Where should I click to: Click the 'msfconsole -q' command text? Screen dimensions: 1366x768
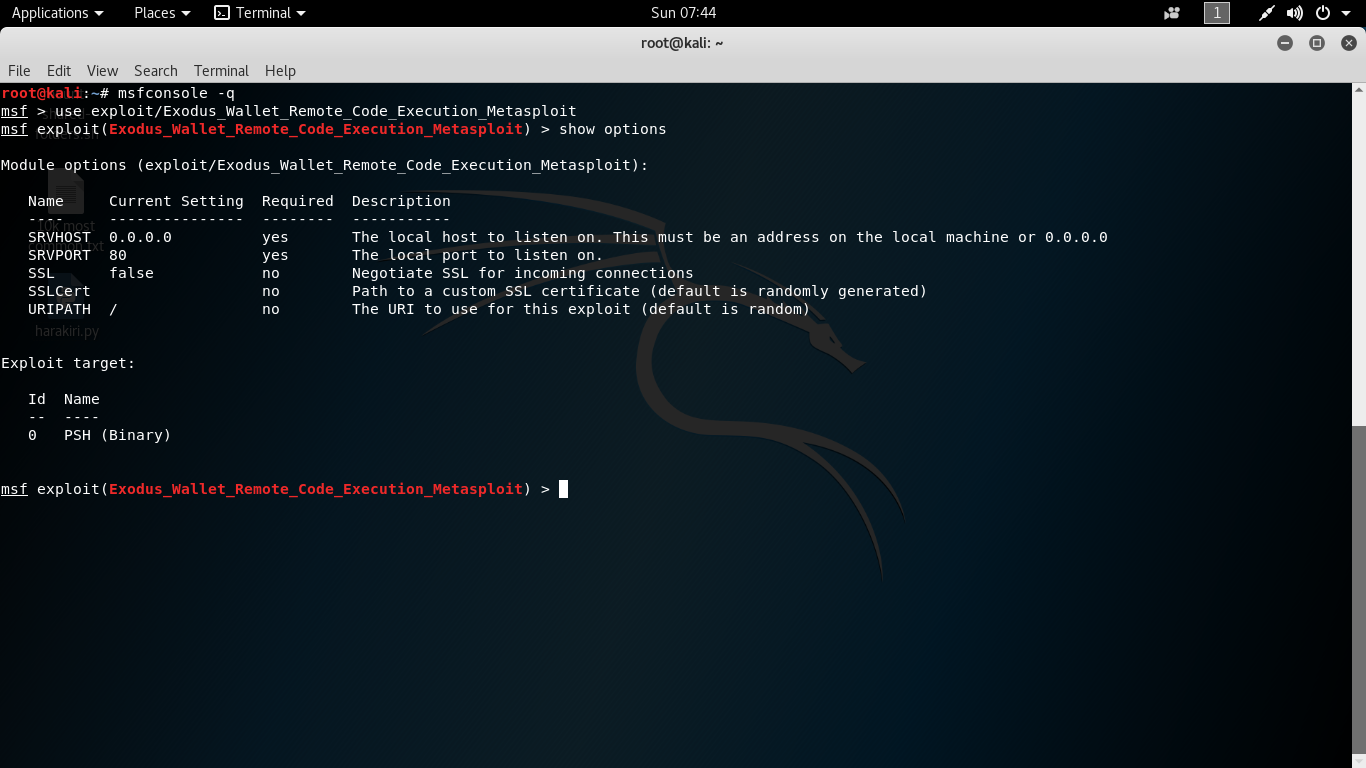click(x=176, y=93)
